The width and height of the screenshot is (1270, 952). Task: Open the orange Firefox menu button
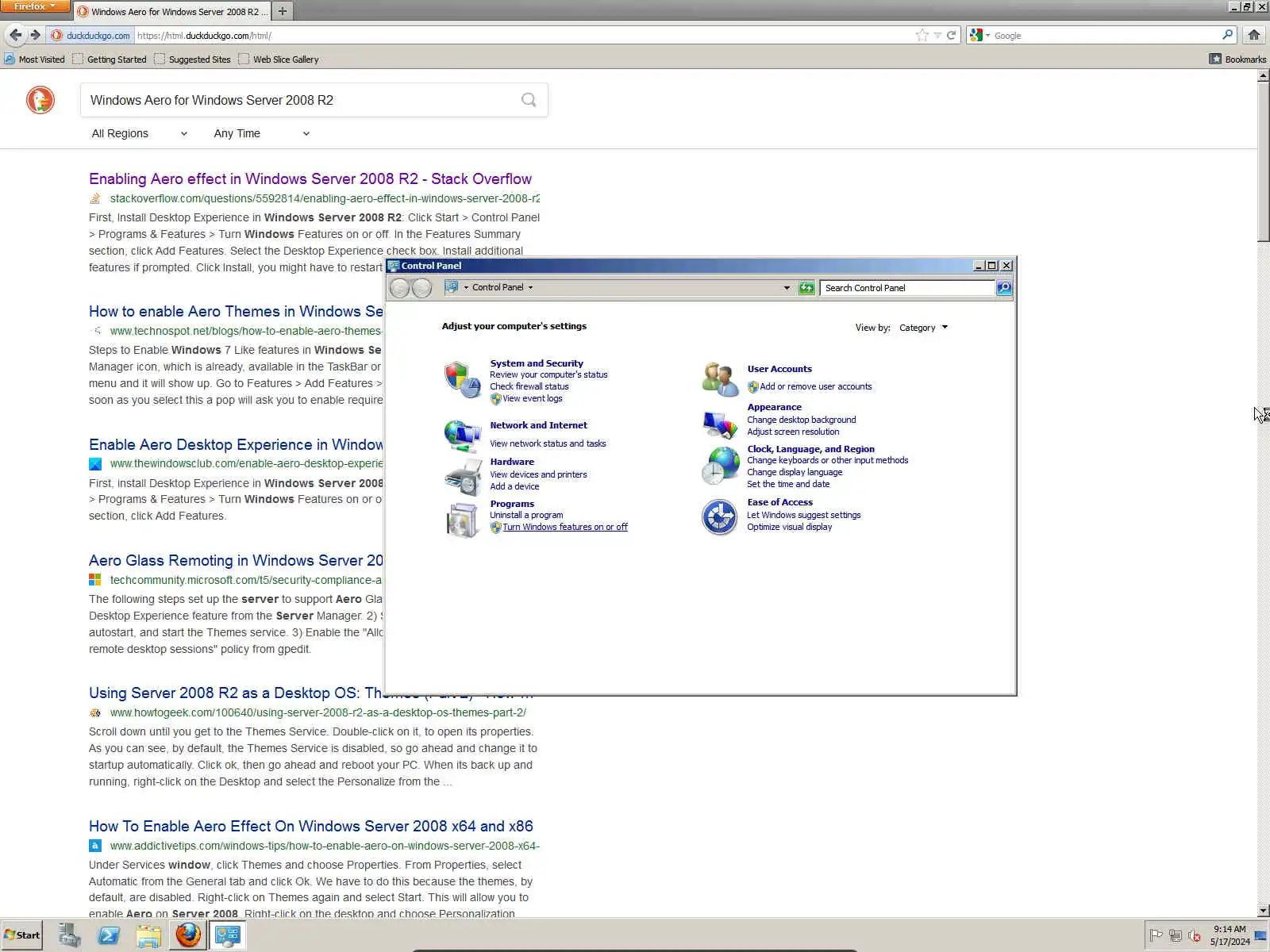(35, 6)
